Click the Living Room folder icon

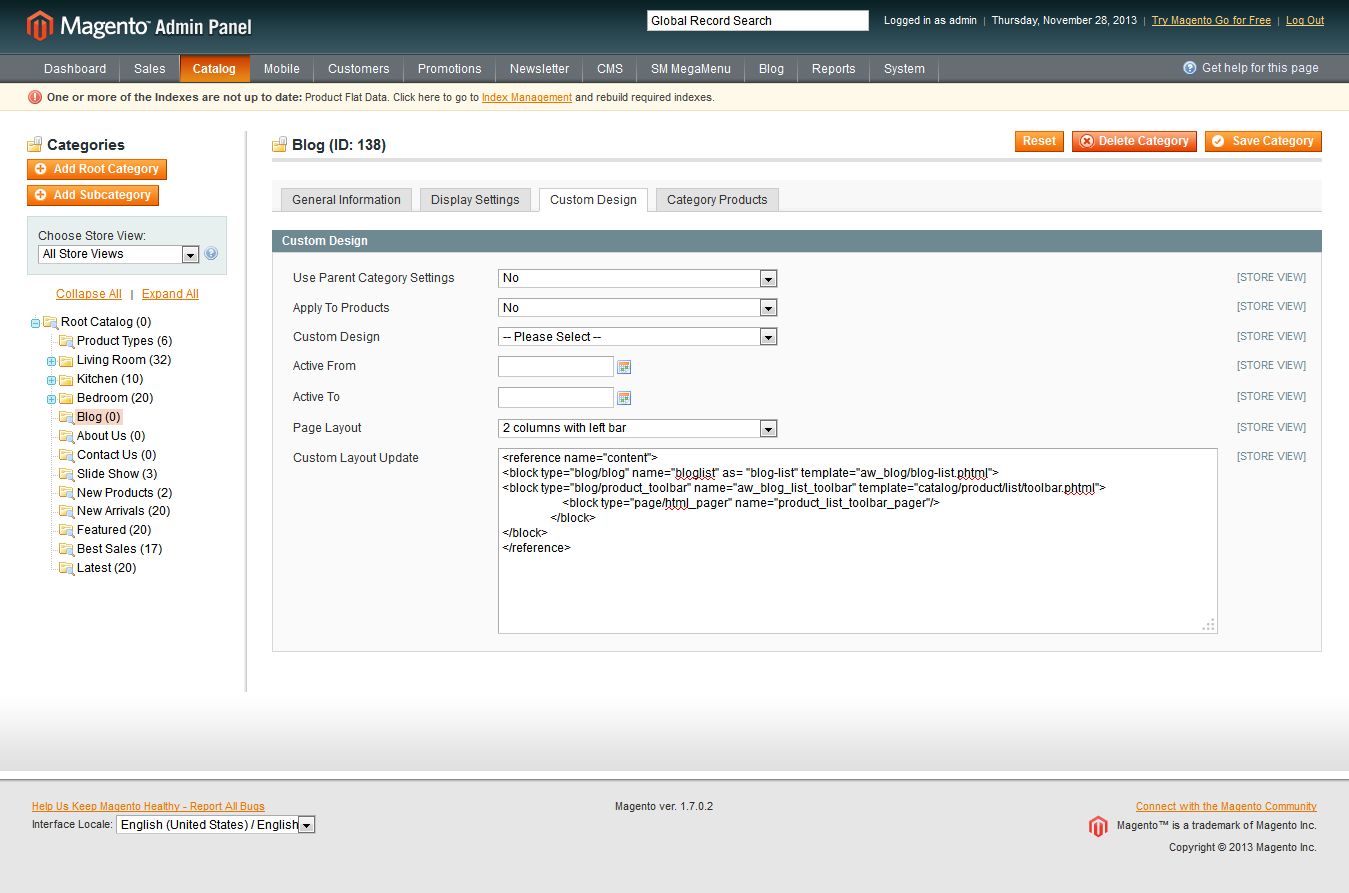pyautogui.click(x=66, y=360)
